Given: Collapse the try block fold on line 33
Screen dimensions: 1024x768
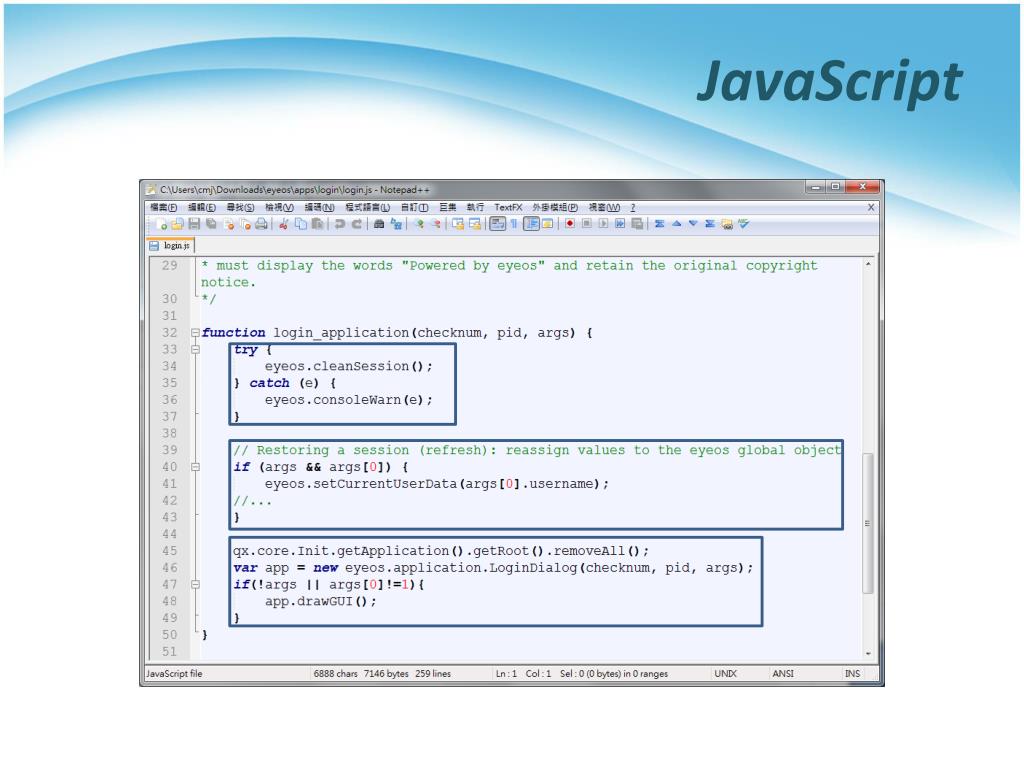Looking at the screenshot, I should (195, 349).
